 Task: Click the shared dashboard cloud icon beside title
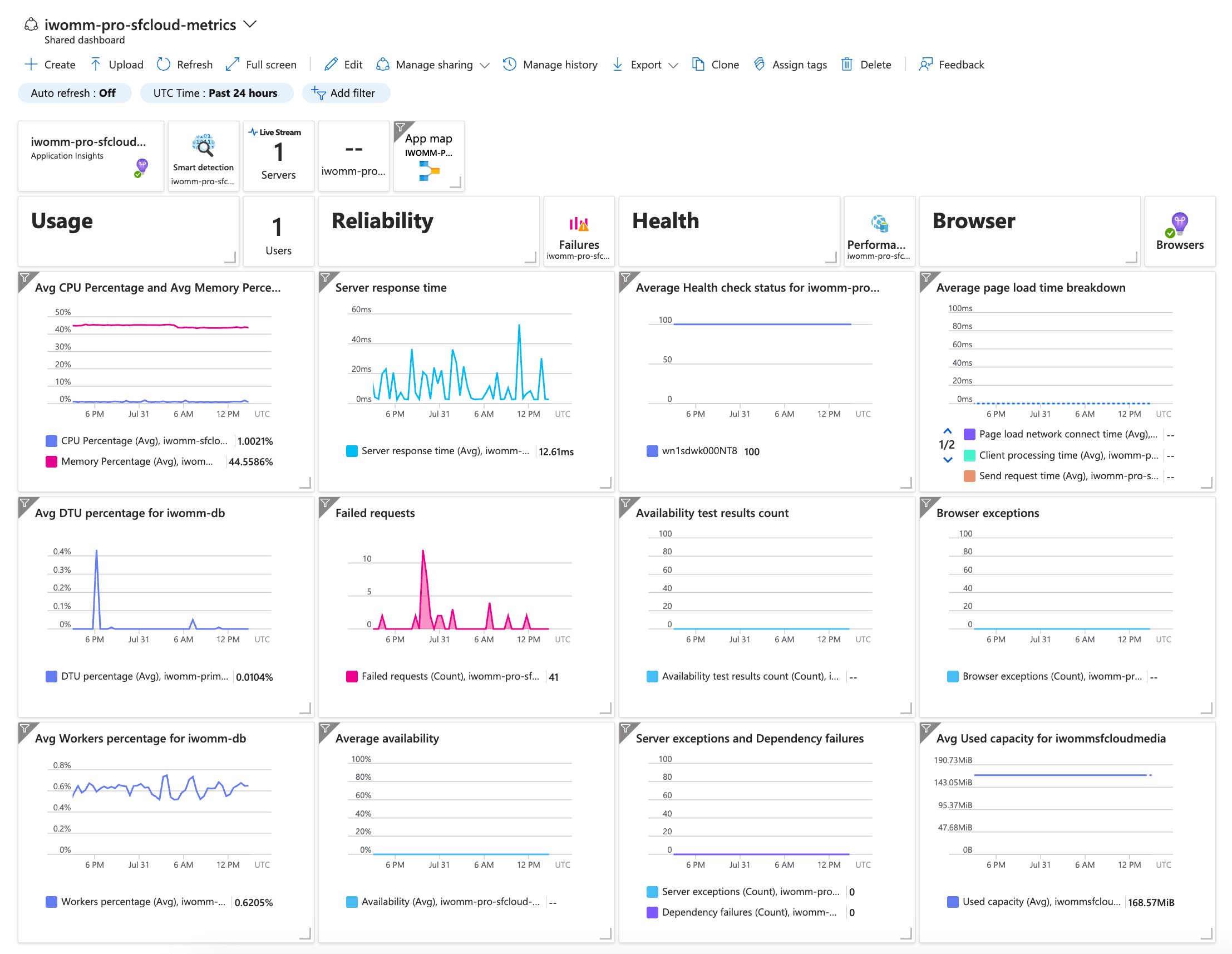(x=31, y=24)
